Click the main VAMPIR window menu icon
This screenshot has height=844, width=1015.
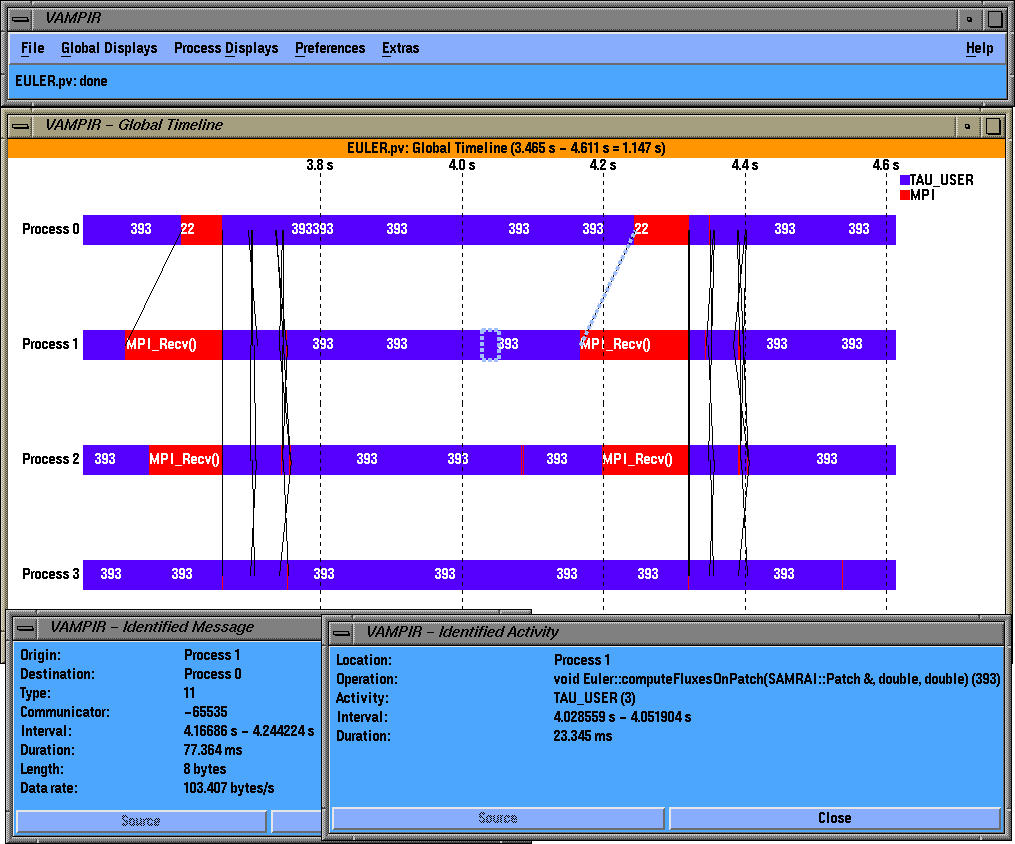click(19, 18)
